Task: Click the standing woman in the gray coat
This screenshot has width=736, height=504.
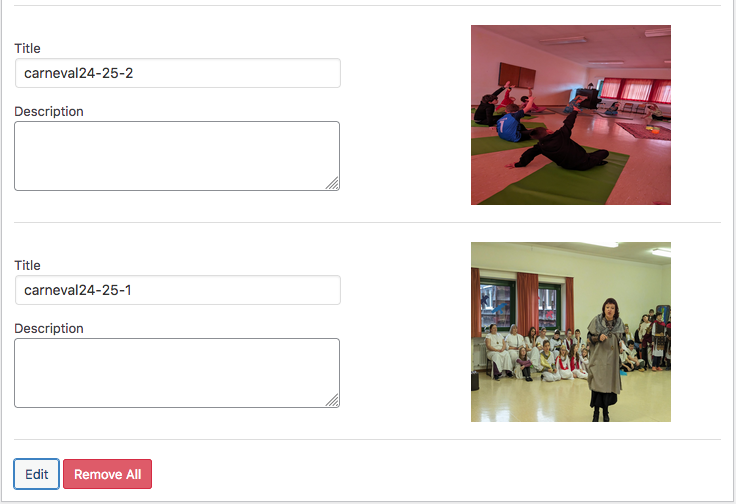Action: point(605,359)
